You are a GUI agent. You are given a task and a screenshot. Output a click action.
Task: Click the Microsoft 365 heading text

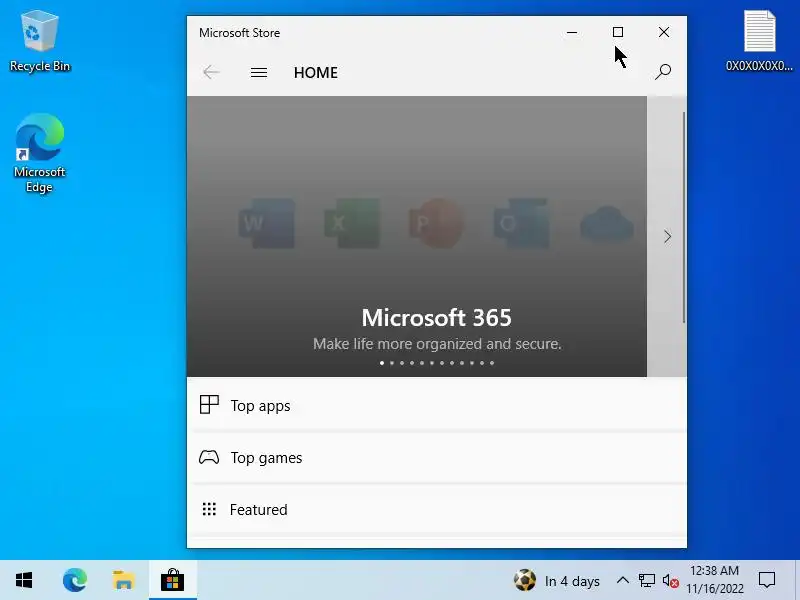coord(437,317)
